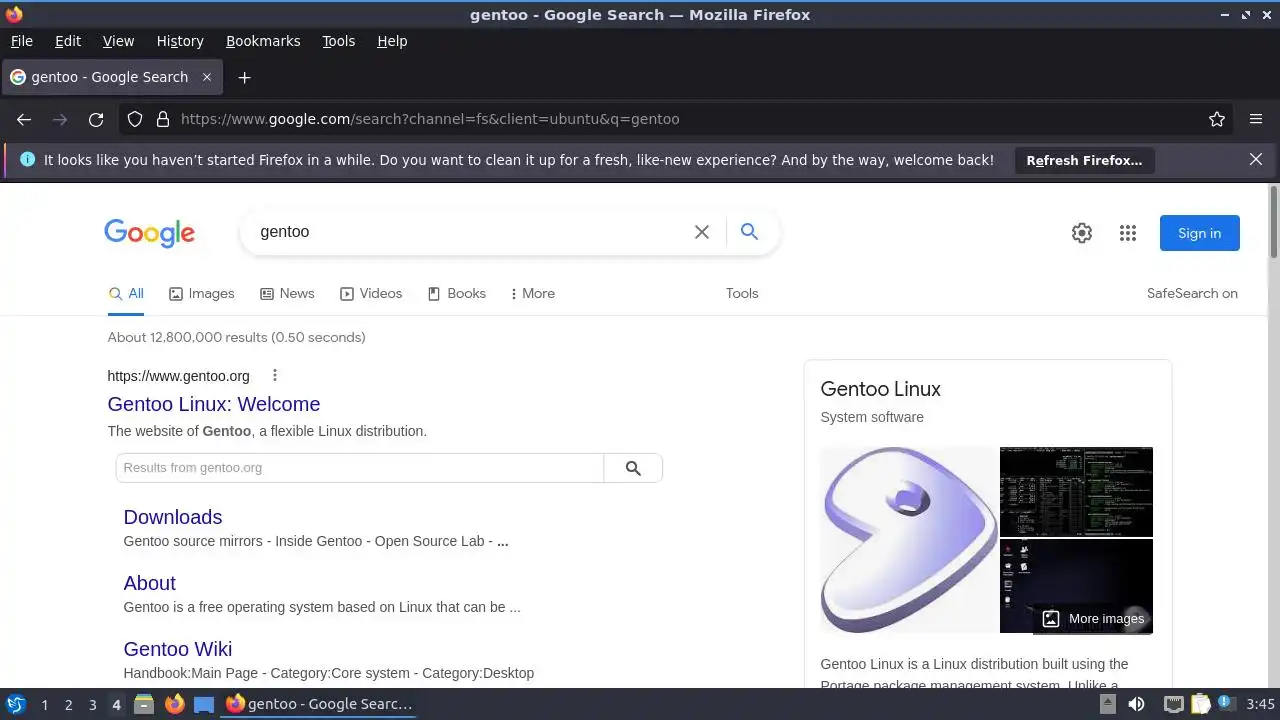
Task: Bookmark this page with the star icon
Action: 1217,119
